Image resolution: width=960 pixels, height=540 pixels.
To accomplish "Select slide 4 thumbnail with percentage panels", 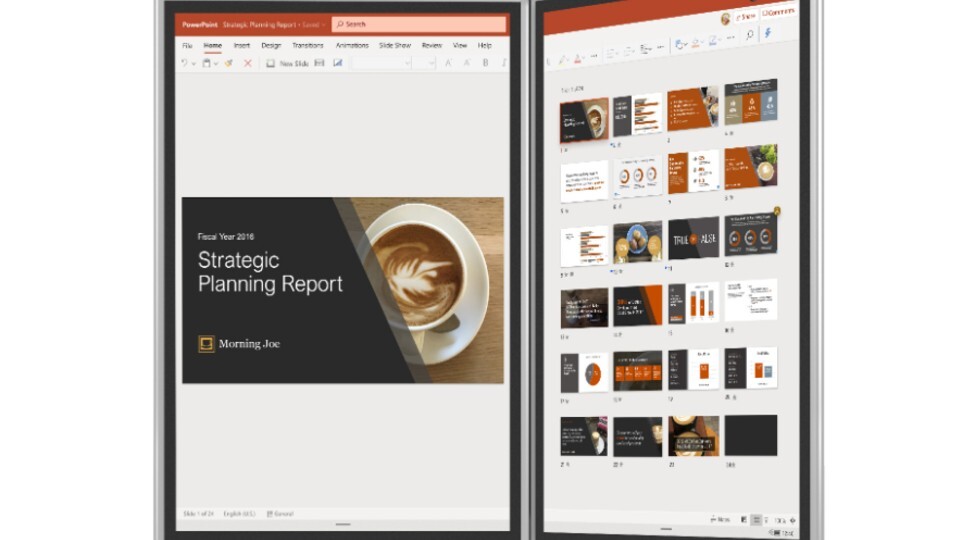I will [x=751, y=103].
